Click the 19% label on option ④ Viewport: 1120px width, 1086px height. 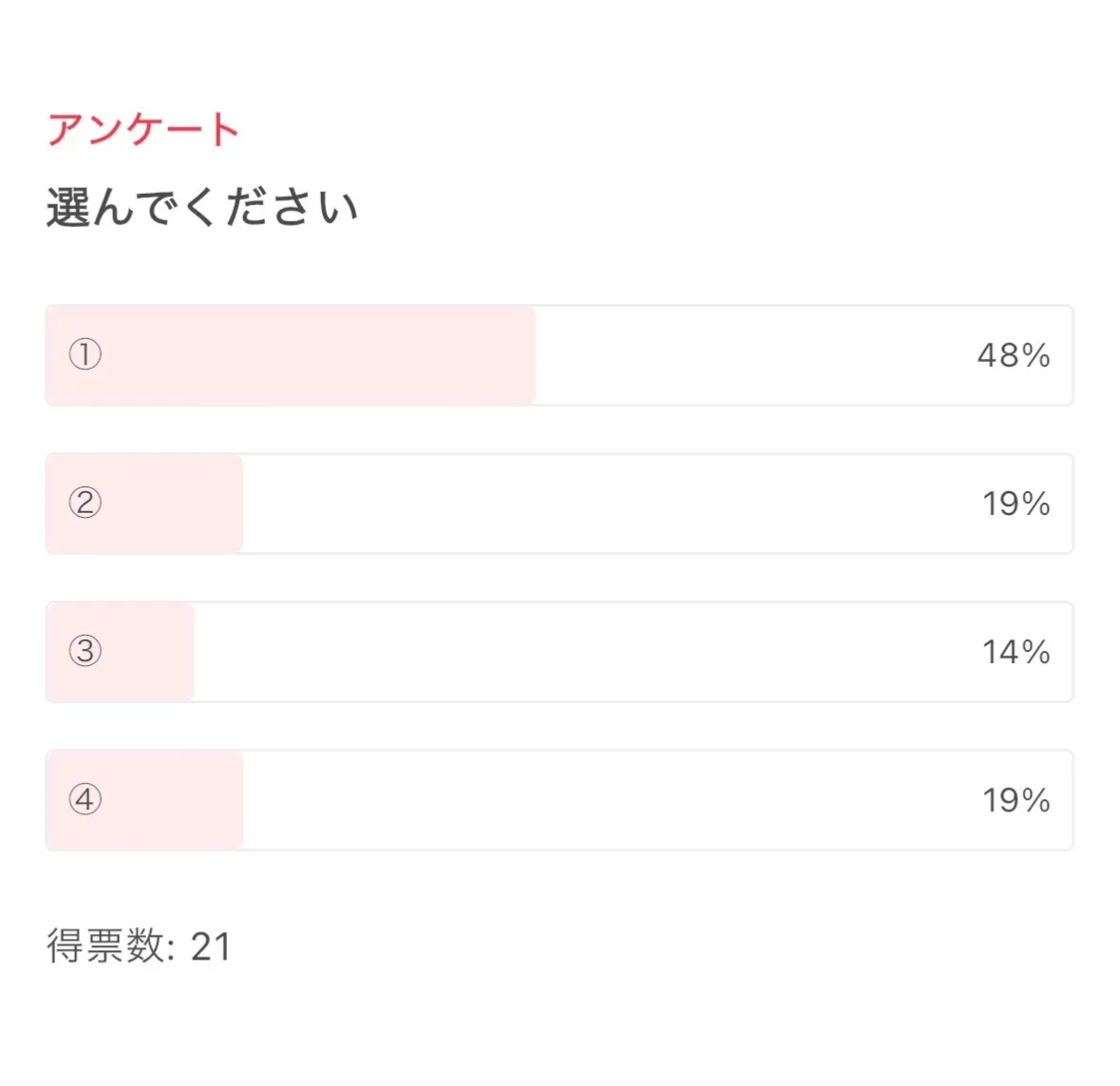[x=1016, y=800]
